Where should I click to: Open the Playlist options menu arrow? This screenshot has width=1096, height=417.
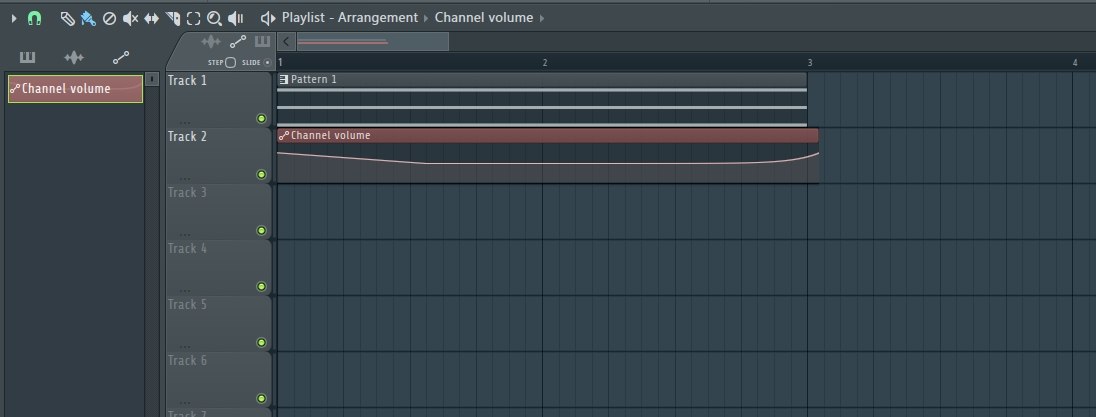(13, 19)
